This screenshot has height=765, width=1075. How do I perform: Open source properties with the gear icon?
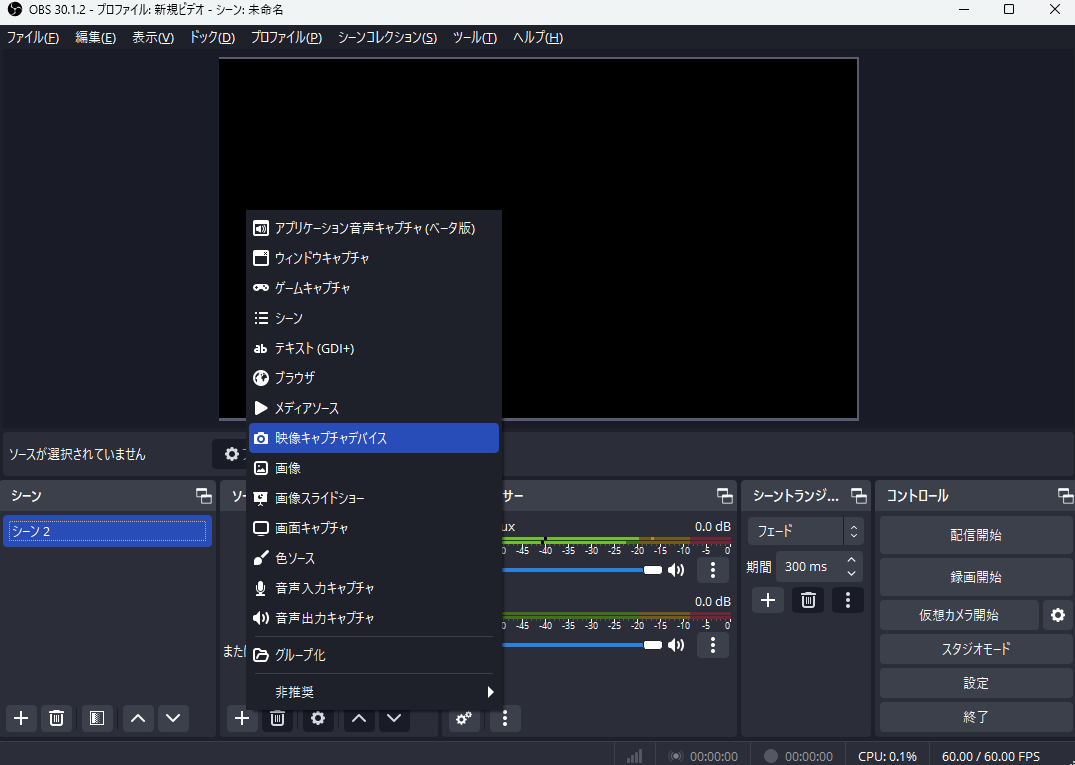318,718
